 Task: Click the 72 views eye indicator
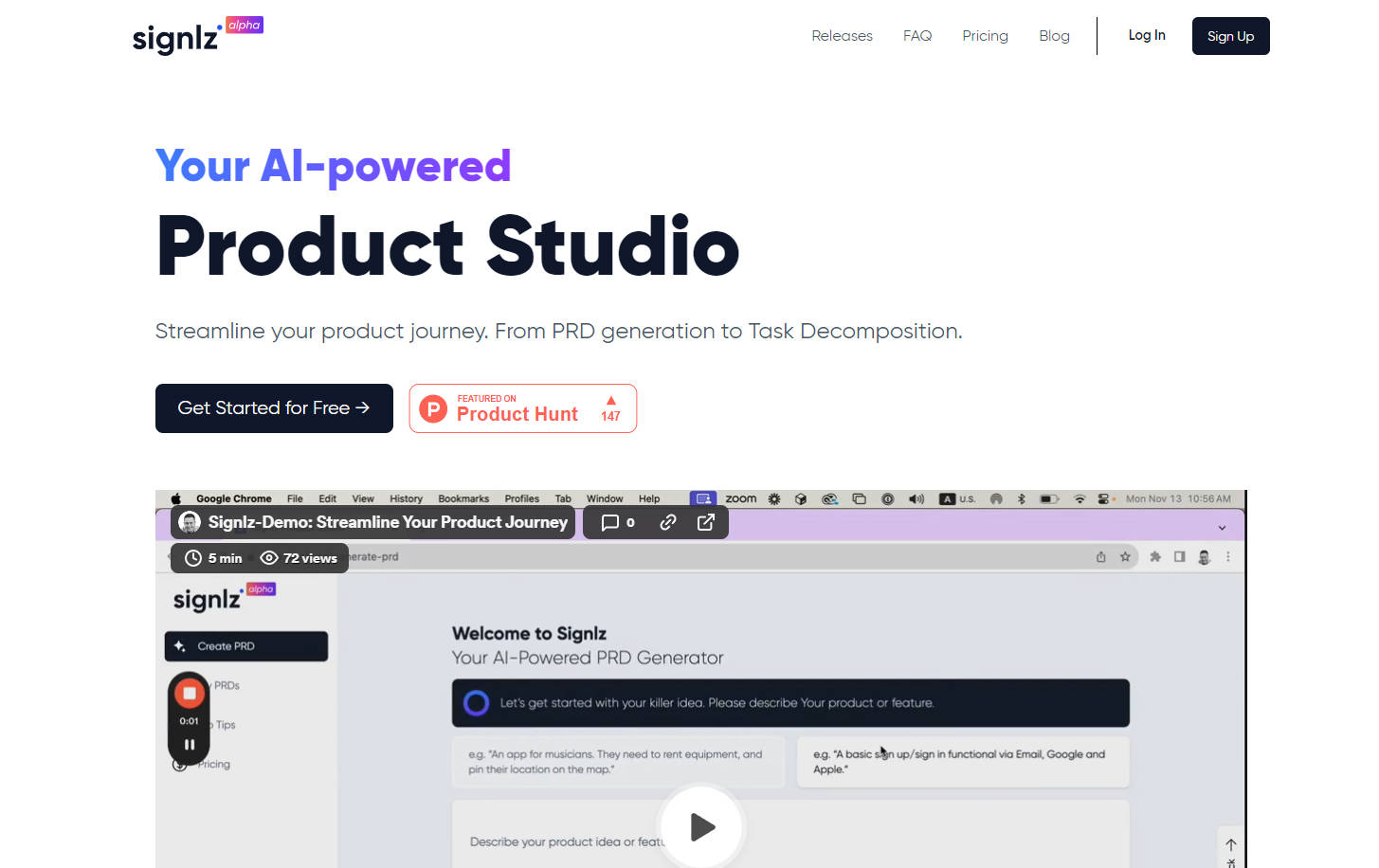coord(269,558)
